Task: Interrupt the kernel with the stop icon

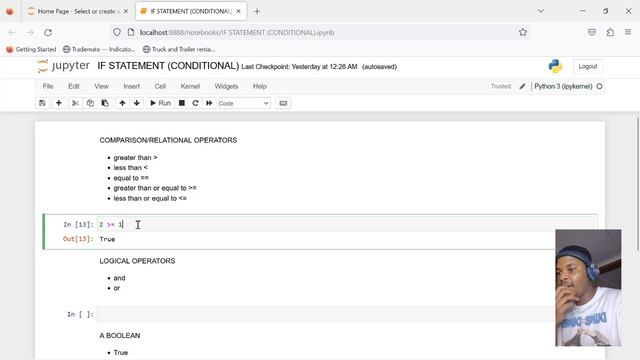Action: click(182, 103)
